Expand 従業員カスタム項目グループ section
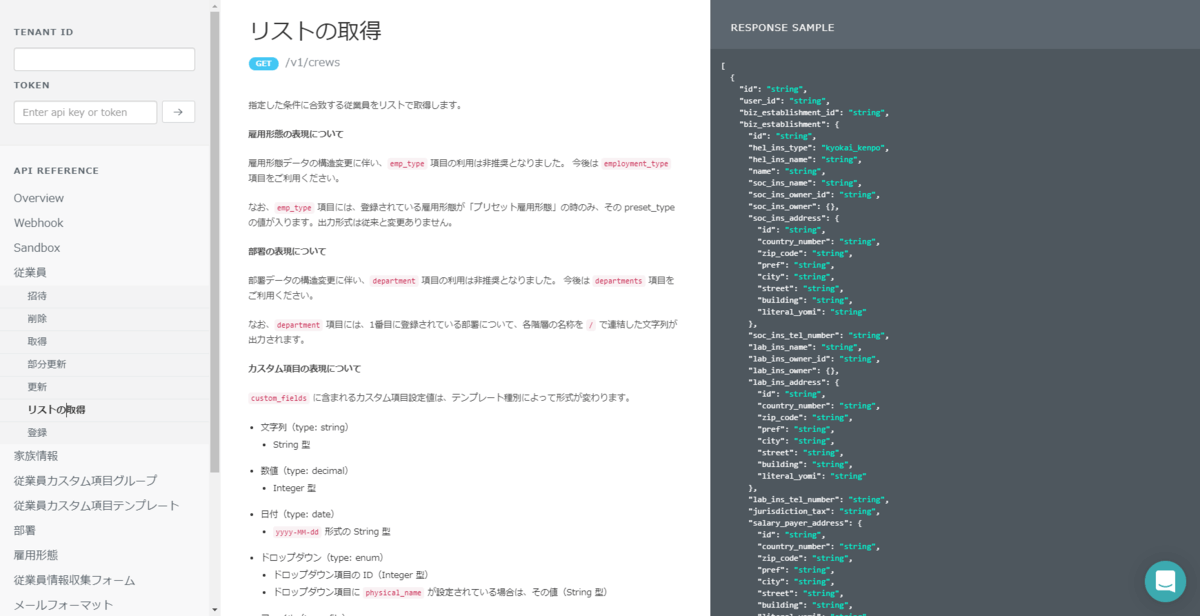 (x=85, y=481)
